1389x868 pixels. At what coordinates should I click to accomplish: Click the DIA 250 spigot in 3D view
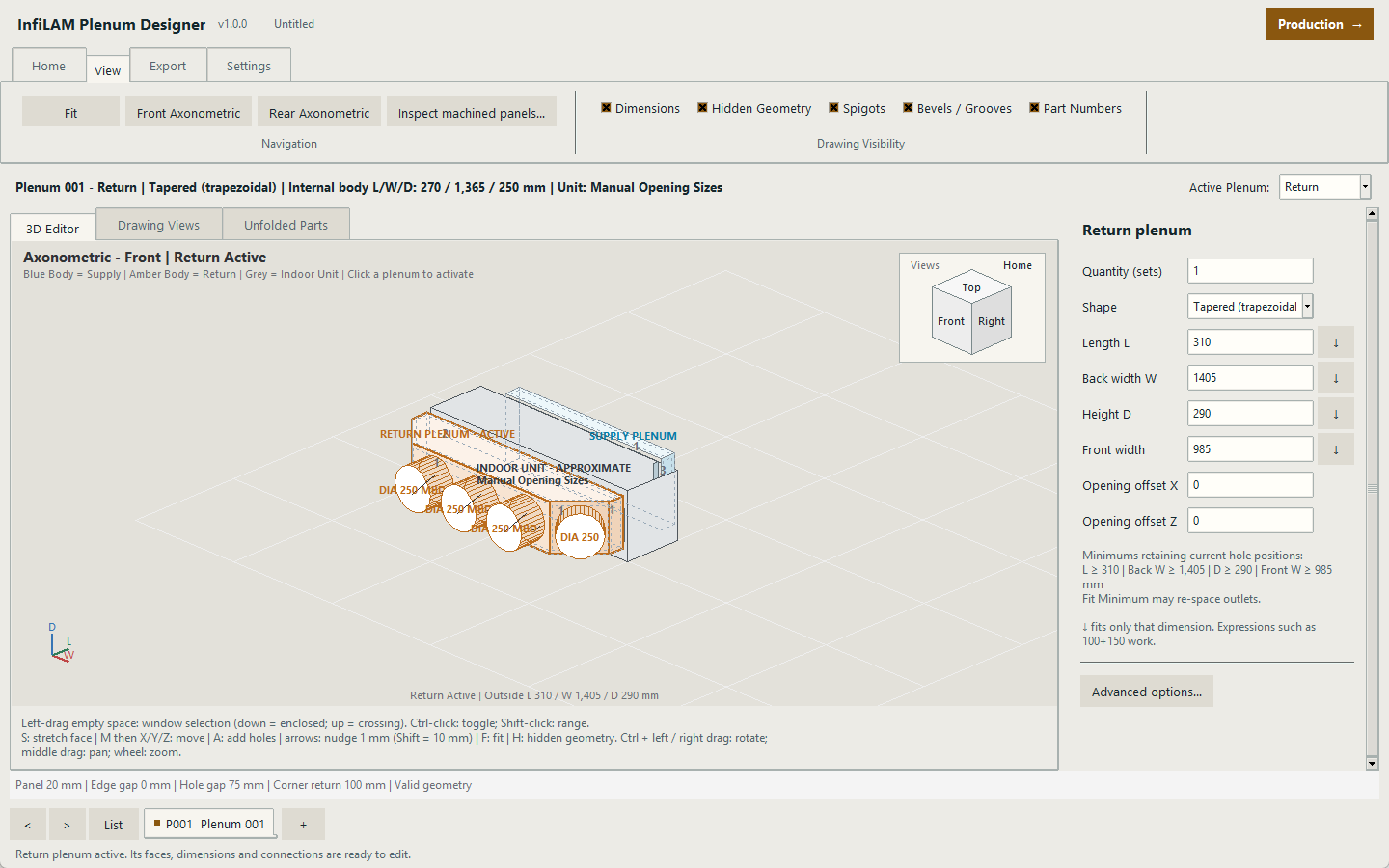580,537
